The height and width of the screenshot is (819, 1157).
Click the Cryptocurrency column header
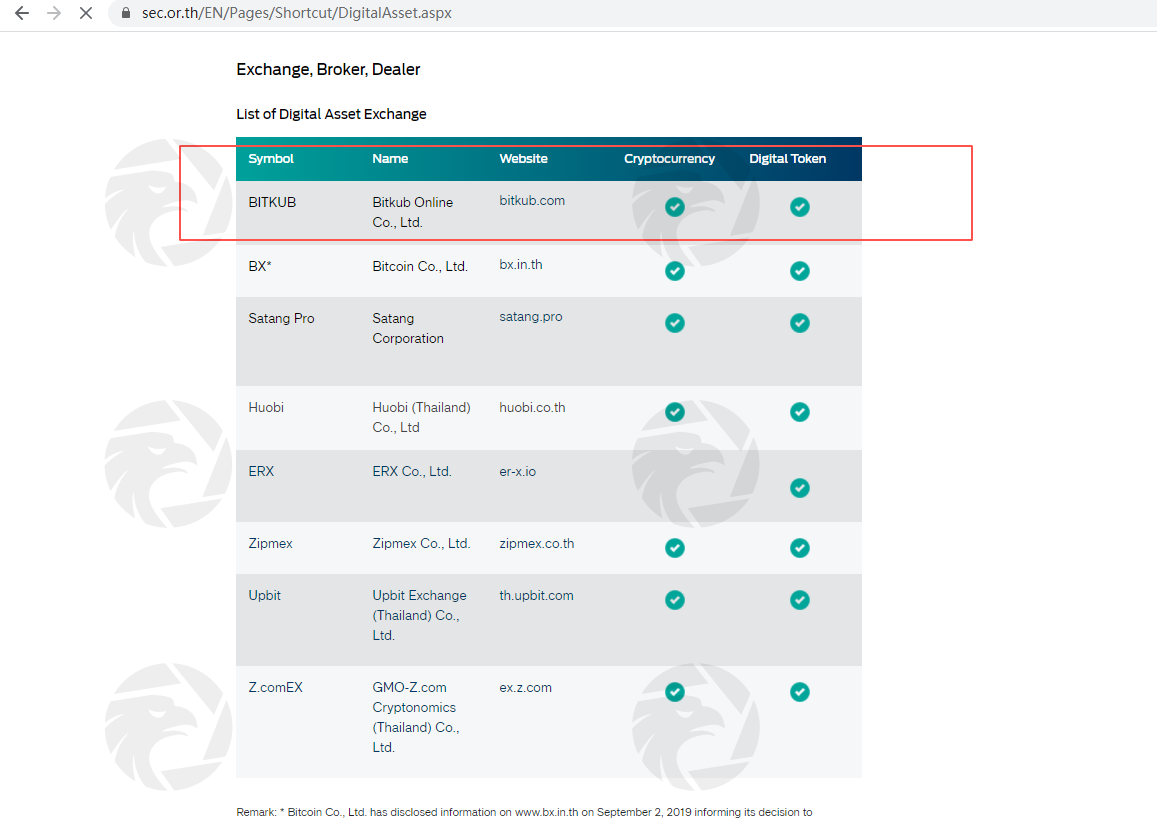coord(669,159)
